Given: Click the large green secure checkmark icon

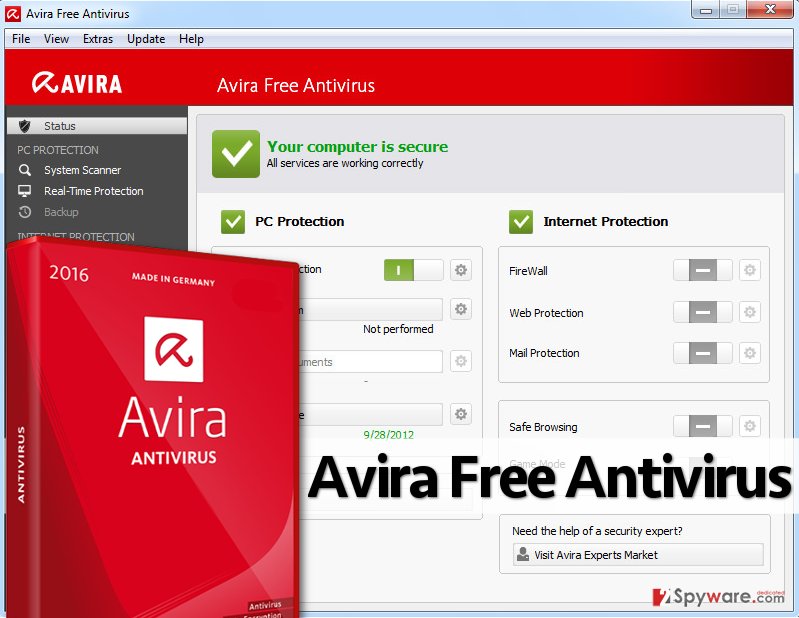Looking at the screenshot, I should (x=236, y=154).
